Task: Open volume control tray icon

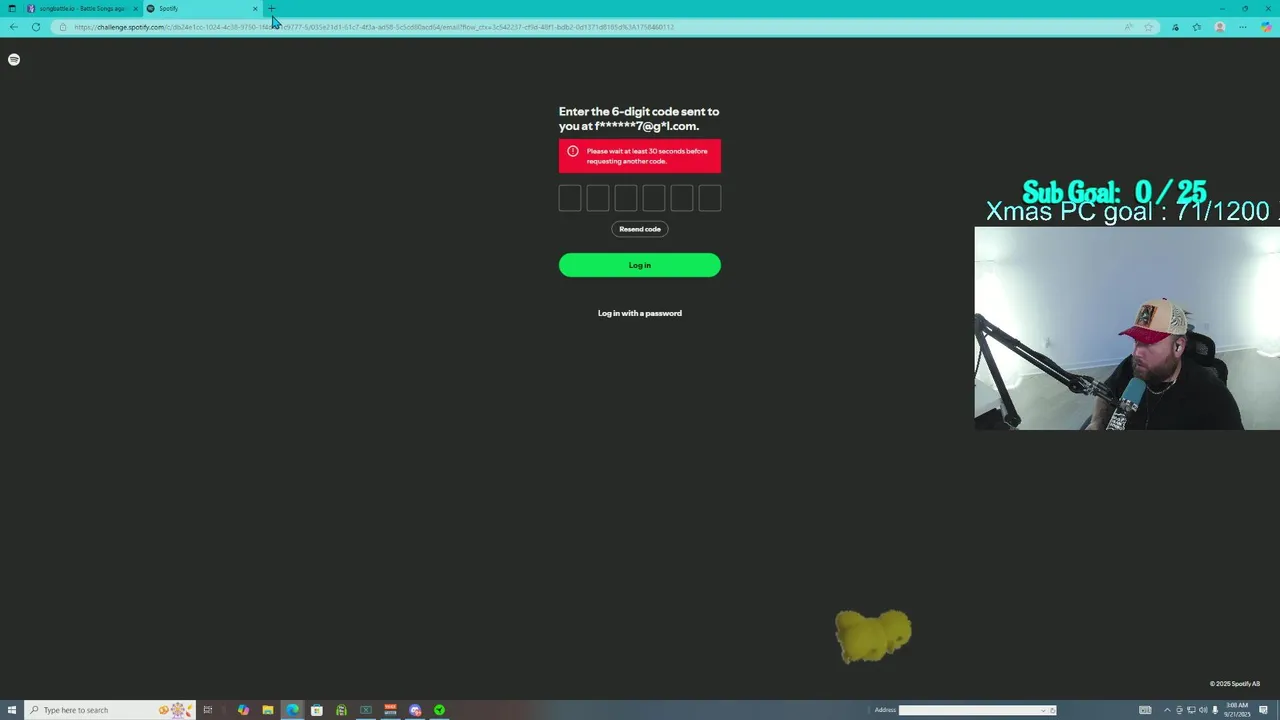Action: tap(1203, 710)
